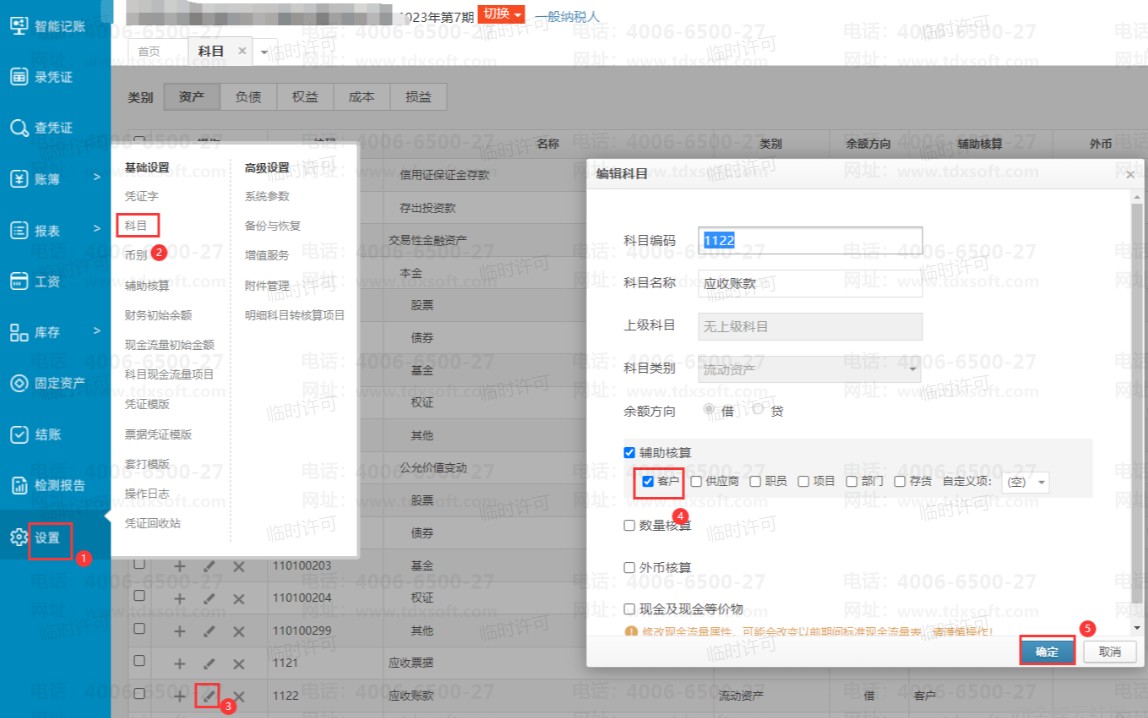1148x718 pixels.
Task: Expand the tab list dropdown arrow next to 科目
Action: coord(265,51)
